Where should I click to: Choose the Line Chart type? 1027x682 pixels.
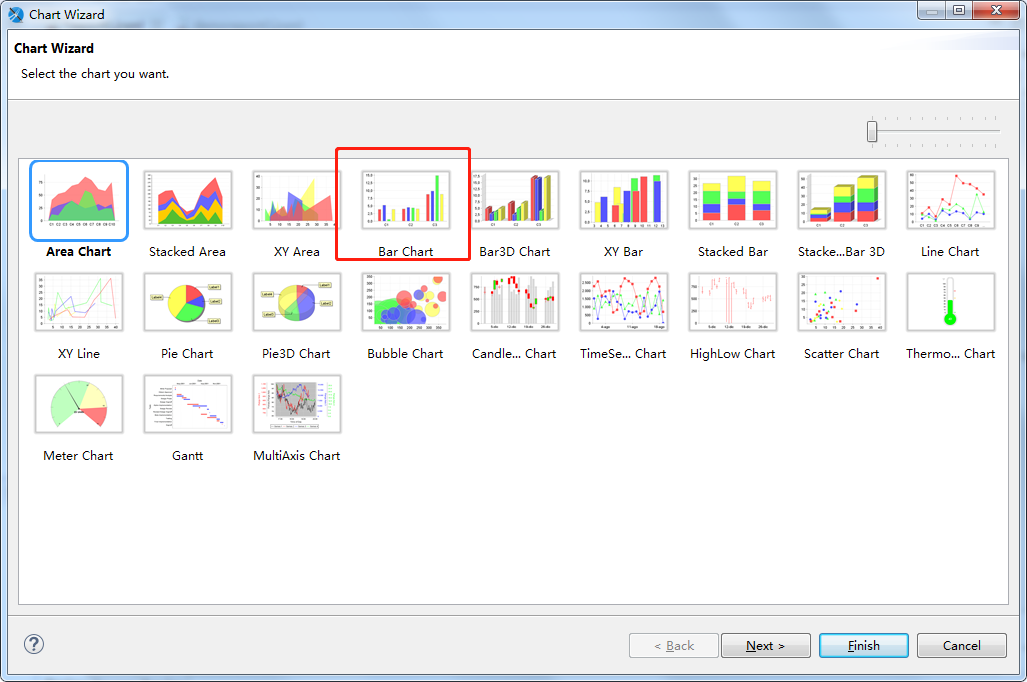pos(949,201)
